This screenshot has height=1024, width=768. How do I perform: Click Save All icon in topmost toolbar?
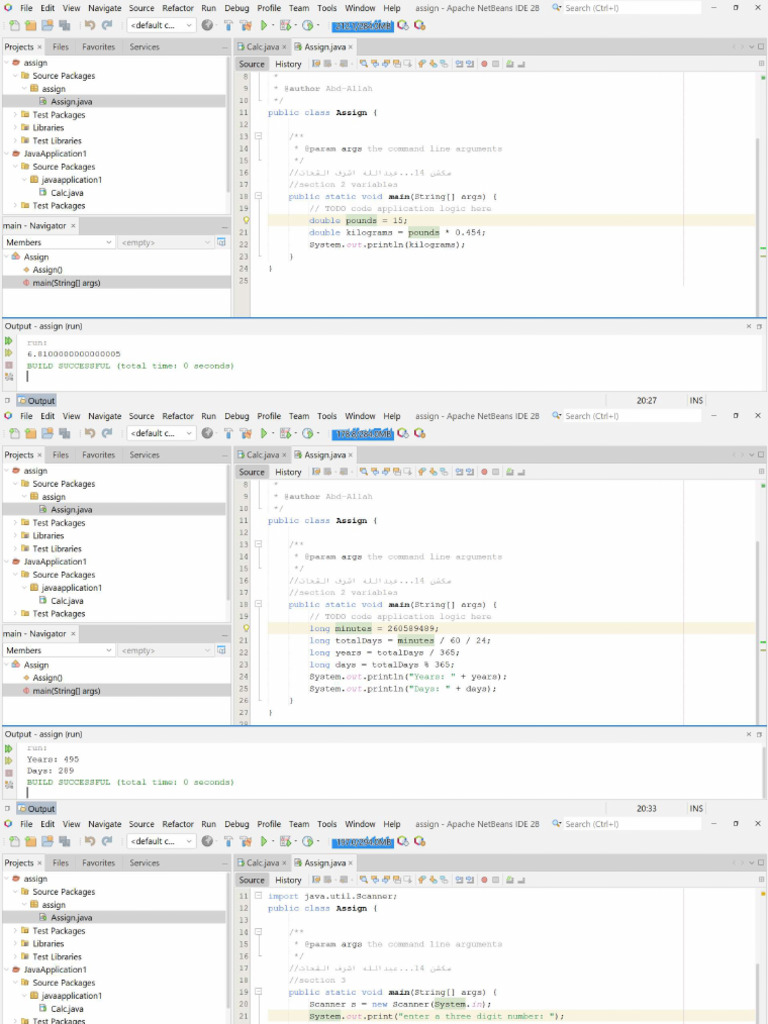pyautogui.click(x=65, y=25)
